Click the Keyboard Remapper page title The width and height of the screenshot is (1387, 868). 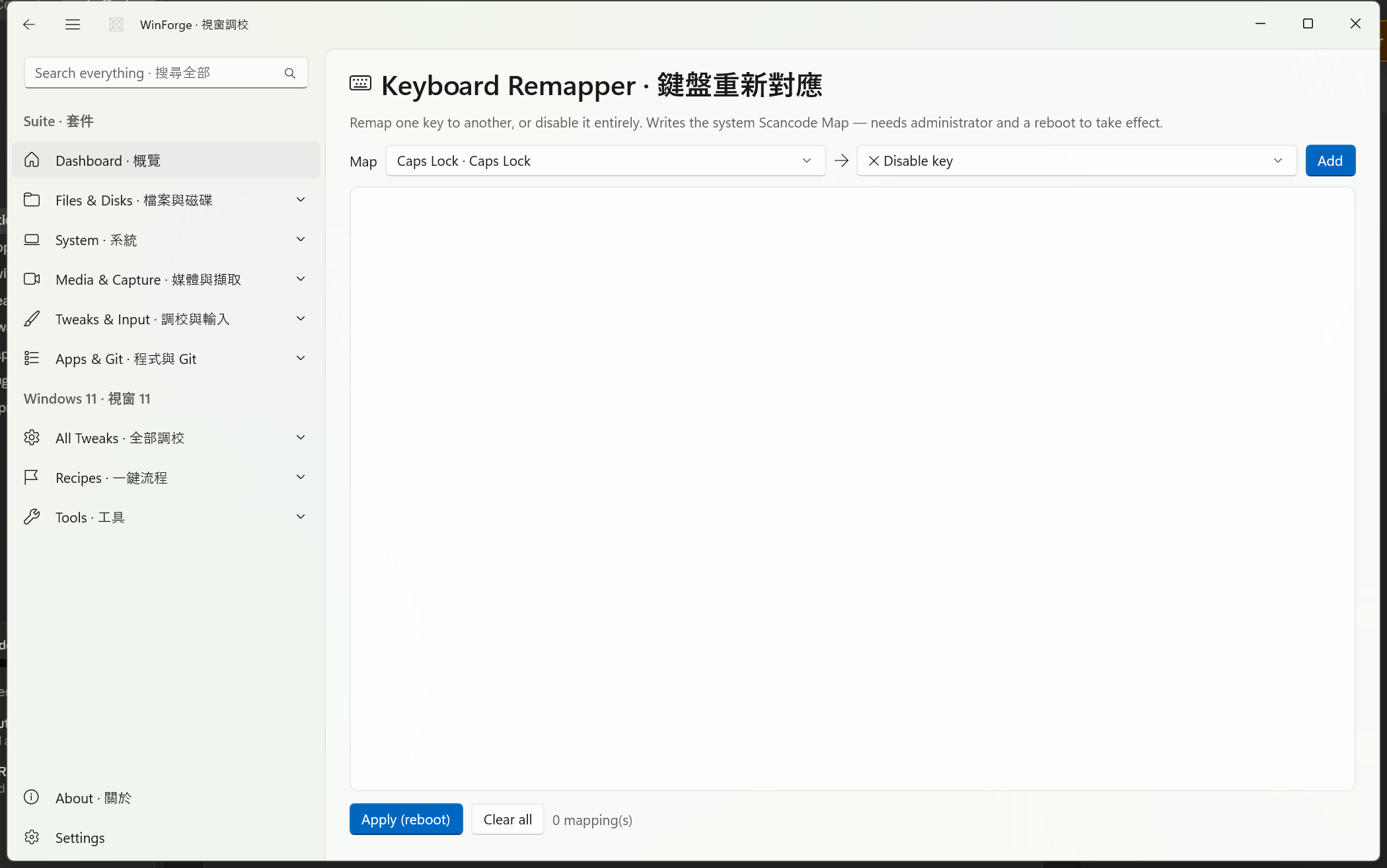click(601, 85)
